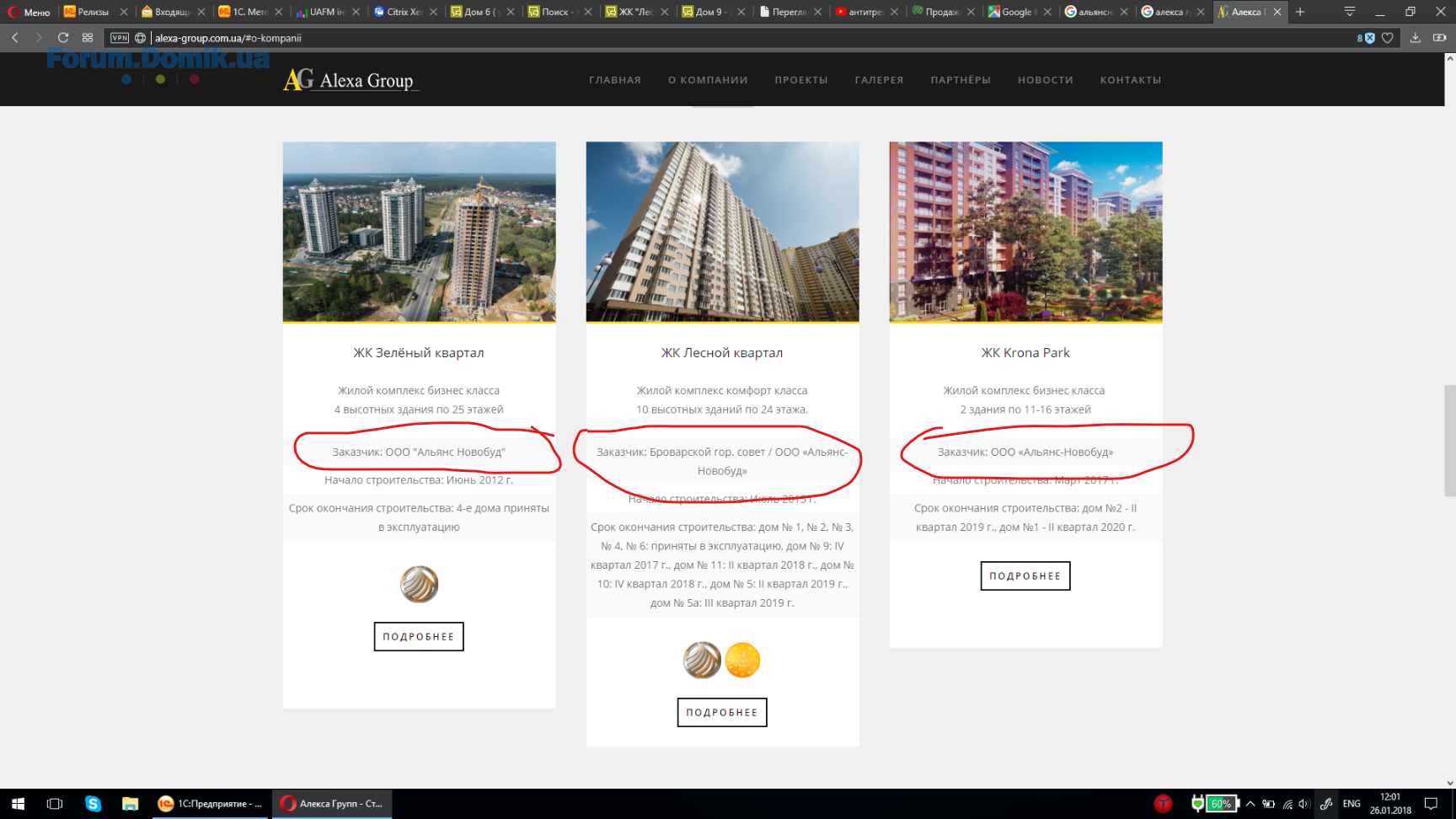Click the page vertical scrollbar thumb
The width and height of the screenshot is (1456, 819).
click(1449, 441)
